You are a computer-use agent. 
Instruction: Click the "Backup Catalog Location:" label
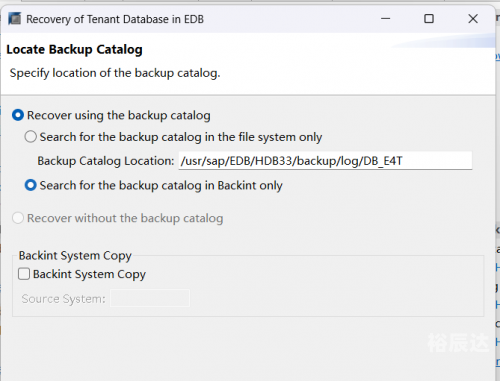pos(106,161)
